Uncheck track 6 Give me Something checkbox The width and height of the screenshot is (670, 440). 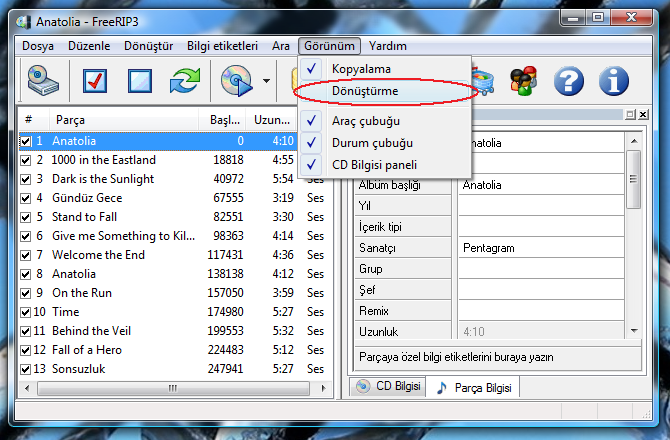tap(26, 236)
